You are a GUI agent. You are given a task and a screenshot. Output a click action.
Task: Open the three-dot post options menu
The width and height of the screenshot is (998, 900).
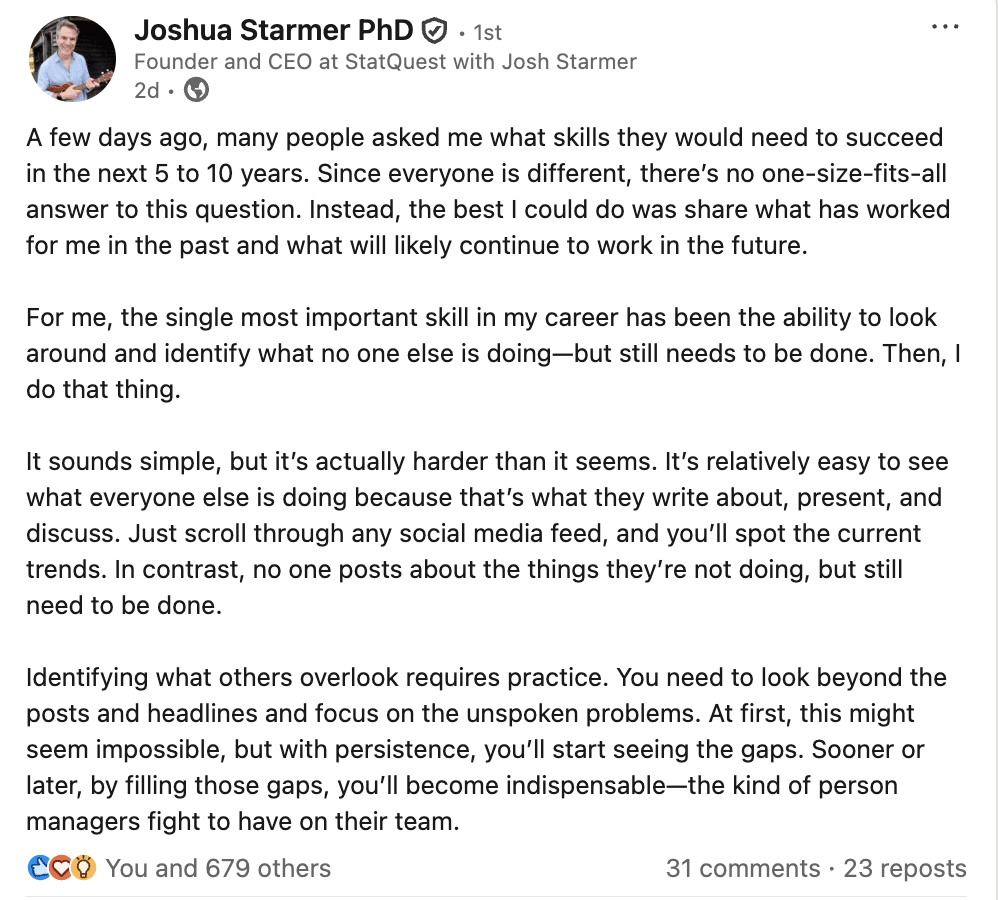tap(945, 27)
